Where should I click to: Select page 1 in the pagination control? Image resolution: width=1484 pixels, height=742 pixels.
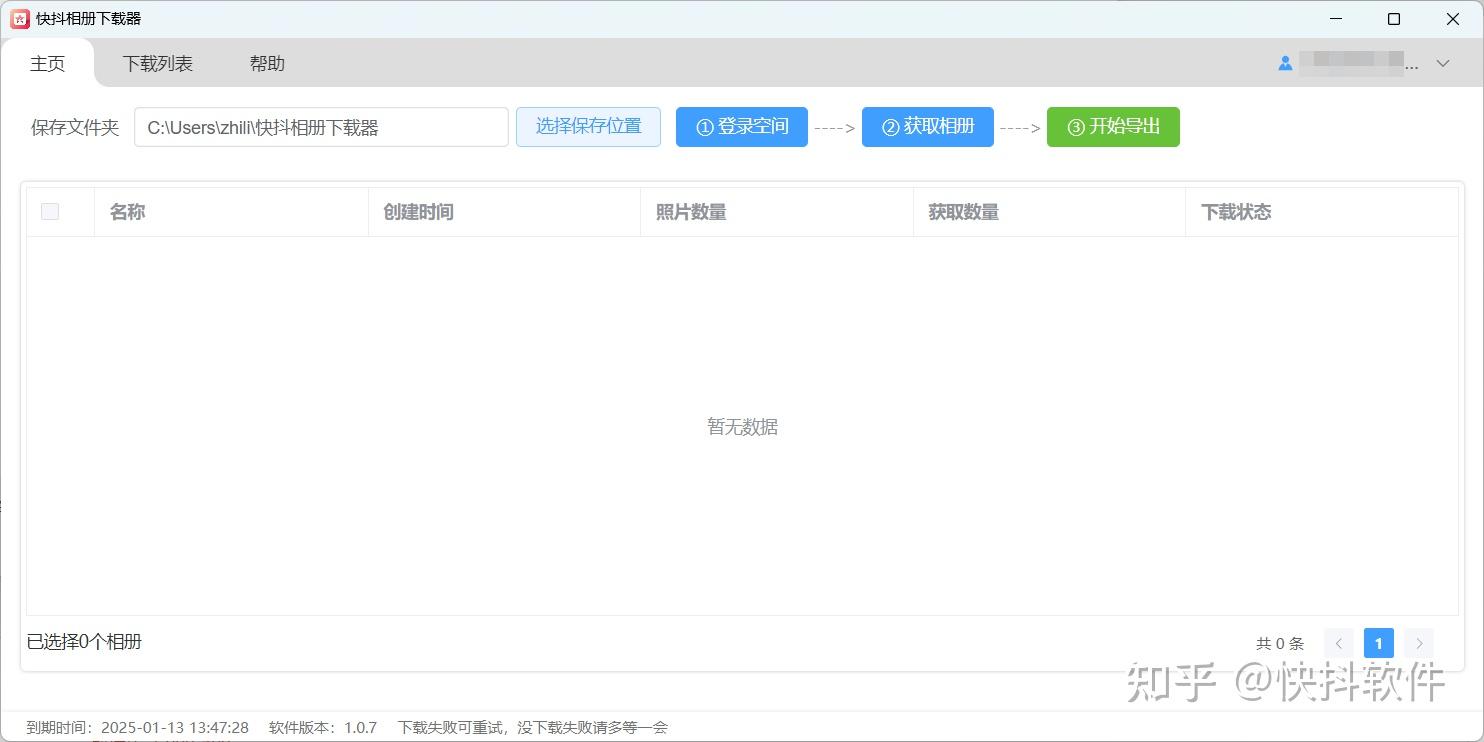point(1378,643)
